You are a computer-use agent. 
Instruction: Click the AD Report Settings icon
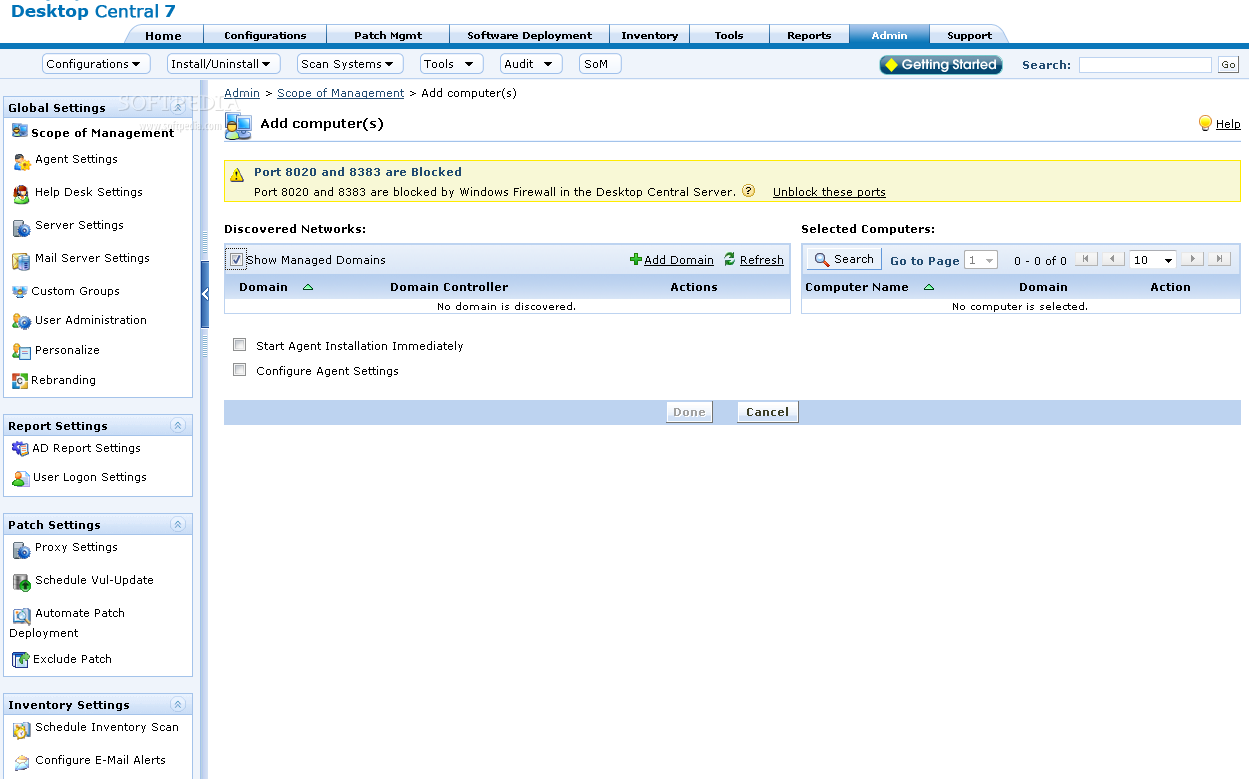20,449
